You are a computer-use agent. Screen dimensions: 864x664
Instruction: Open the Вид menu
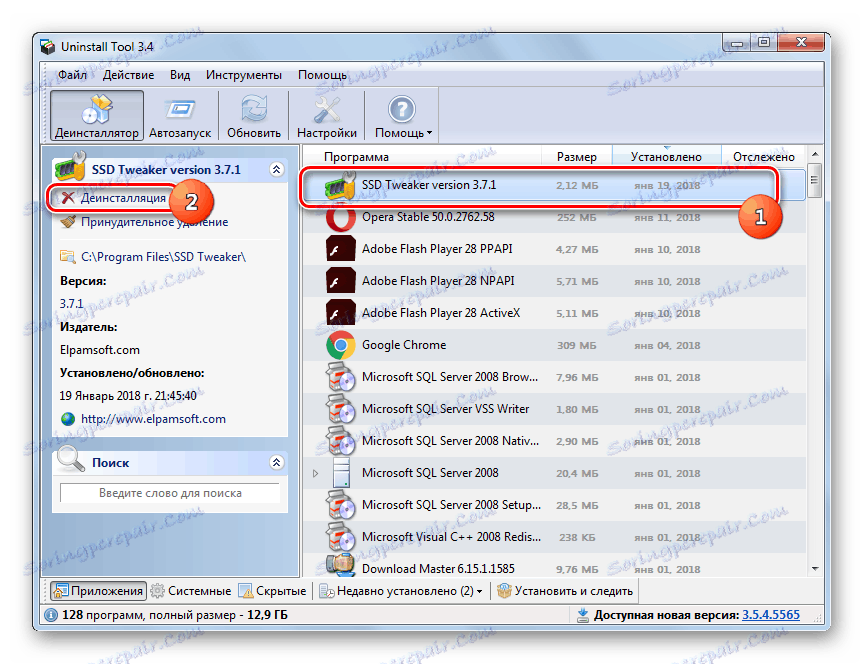tap(180, 75)
